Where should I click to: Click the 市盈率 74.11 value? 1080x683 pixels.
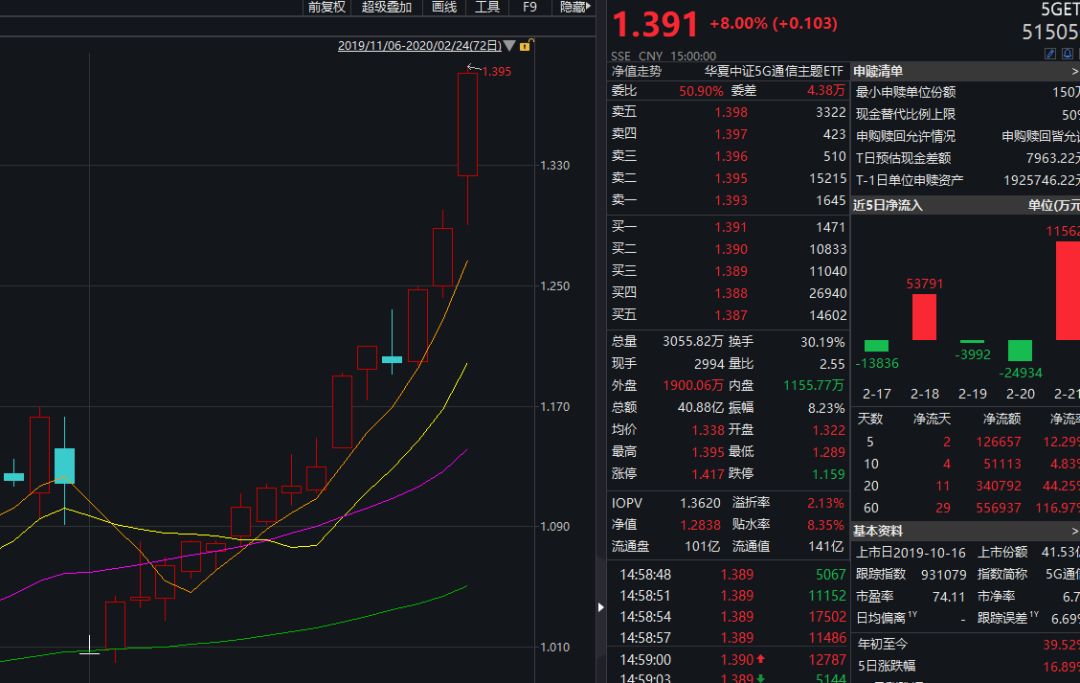[x=948, y=597]
